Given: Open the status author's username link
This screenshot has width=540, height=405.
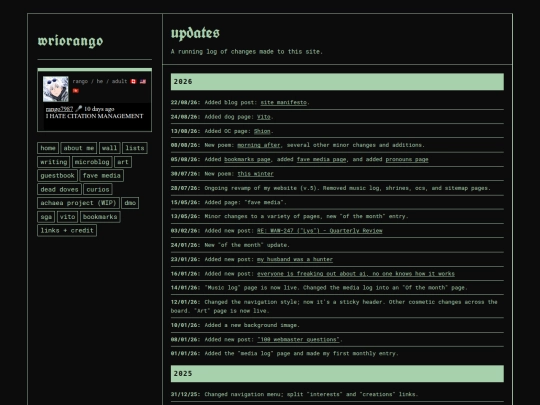Looking at the screenshot, I should point(59,109).
